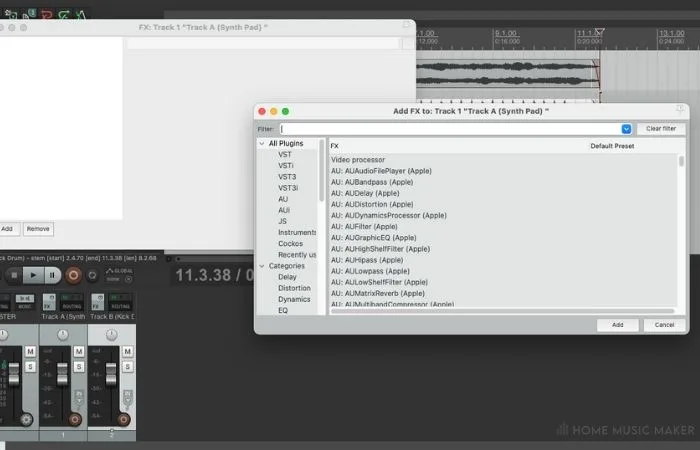This screenshot has height=450, width=700.
Task: Click the red Undo toolbar icon
Action: click(46, 15)
